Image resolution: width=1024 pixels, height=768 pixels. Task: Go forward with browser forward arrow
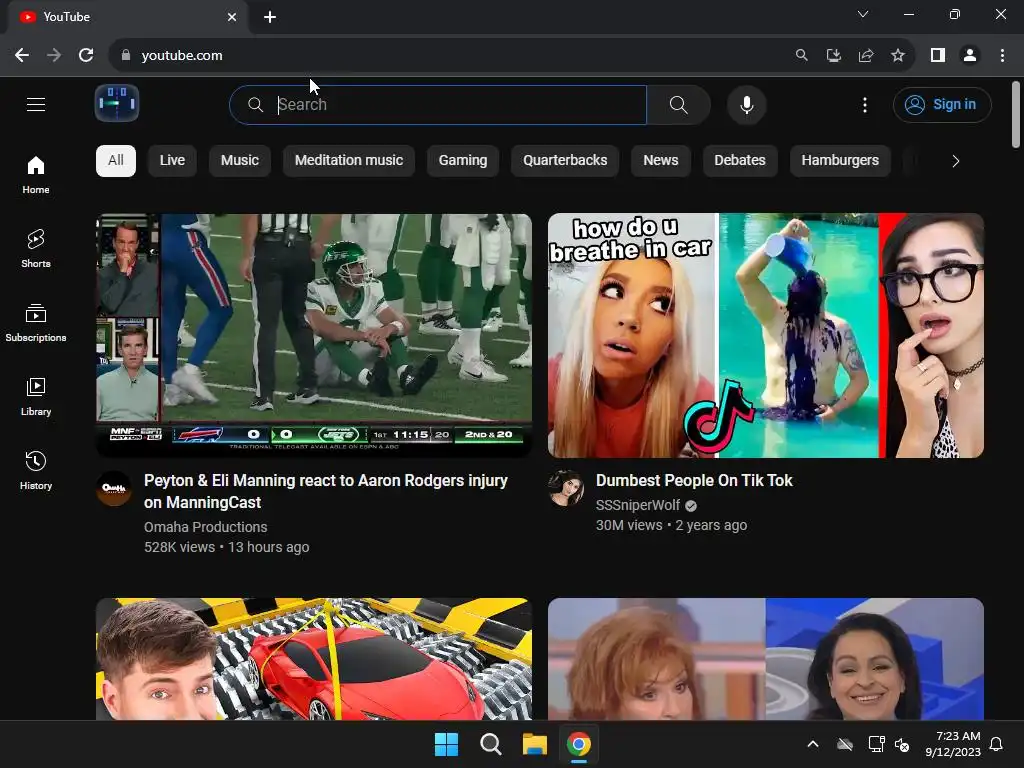(54, 56)
